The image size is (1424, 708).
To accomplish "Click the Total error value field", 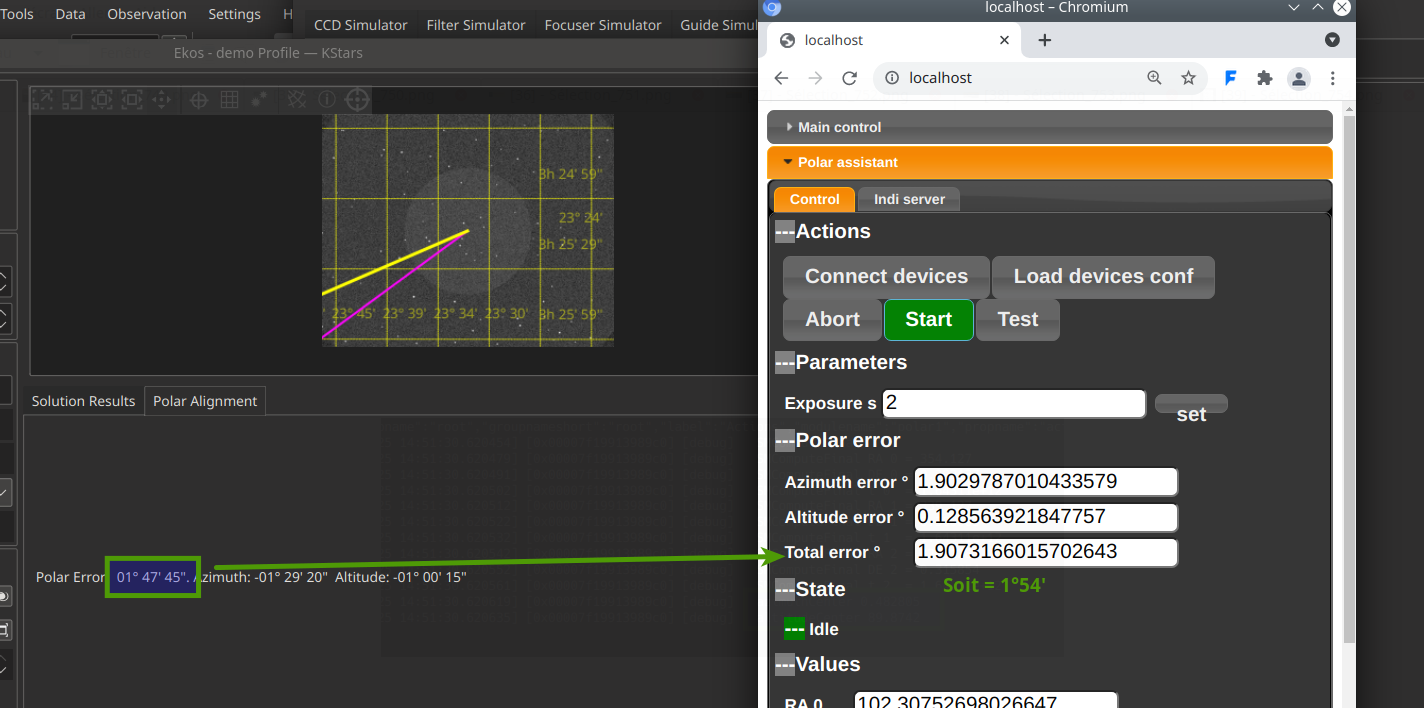I will point(1046,552).
